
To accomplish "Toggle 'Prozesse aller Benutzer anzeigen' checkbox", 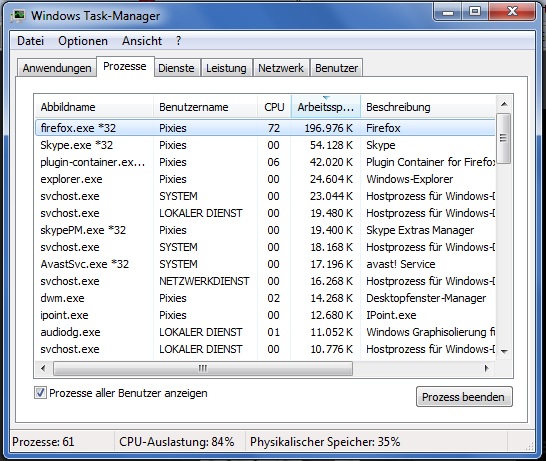I will [x=40, y=393].
